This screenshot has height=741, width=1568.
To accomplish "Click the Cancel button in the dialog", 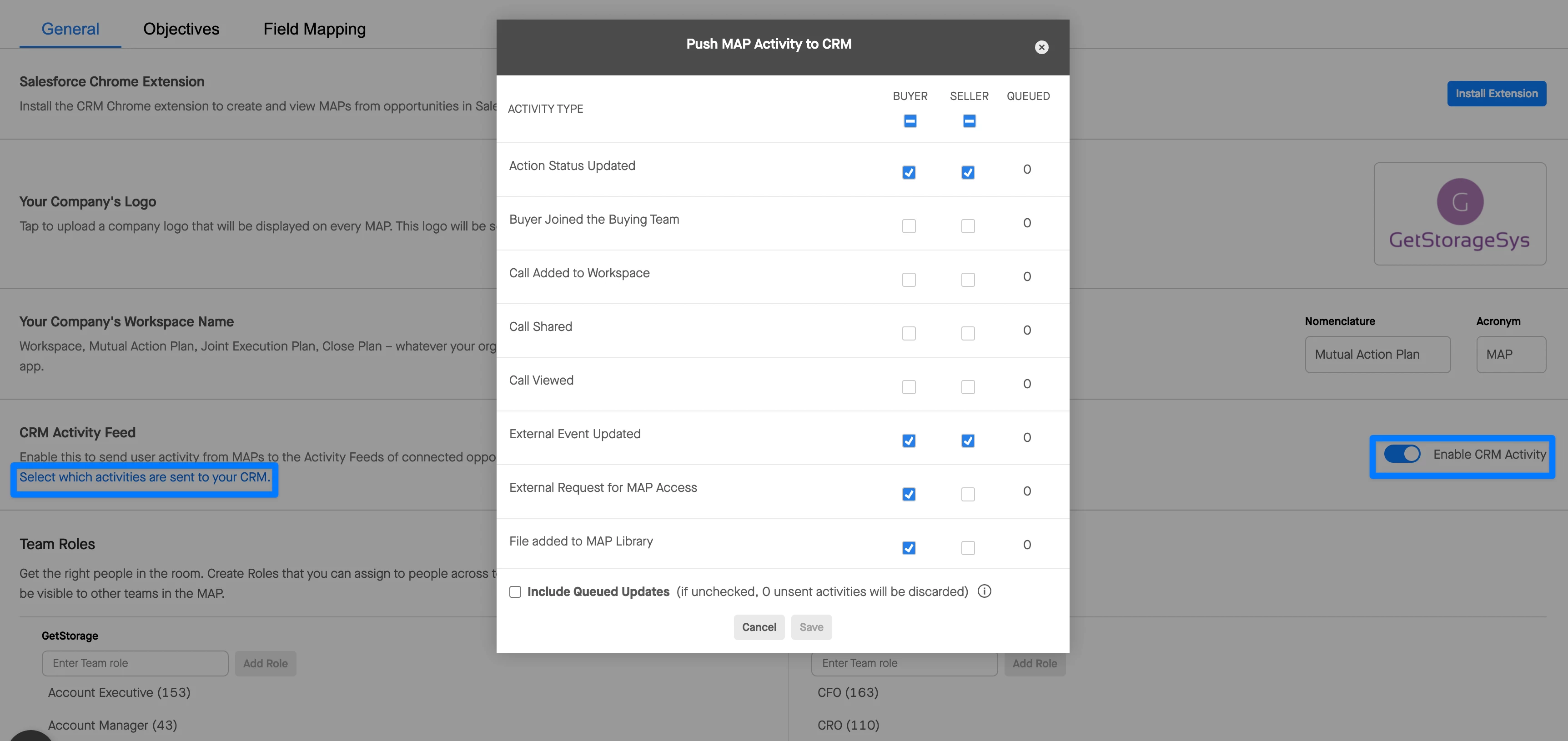I will point(759,627).
